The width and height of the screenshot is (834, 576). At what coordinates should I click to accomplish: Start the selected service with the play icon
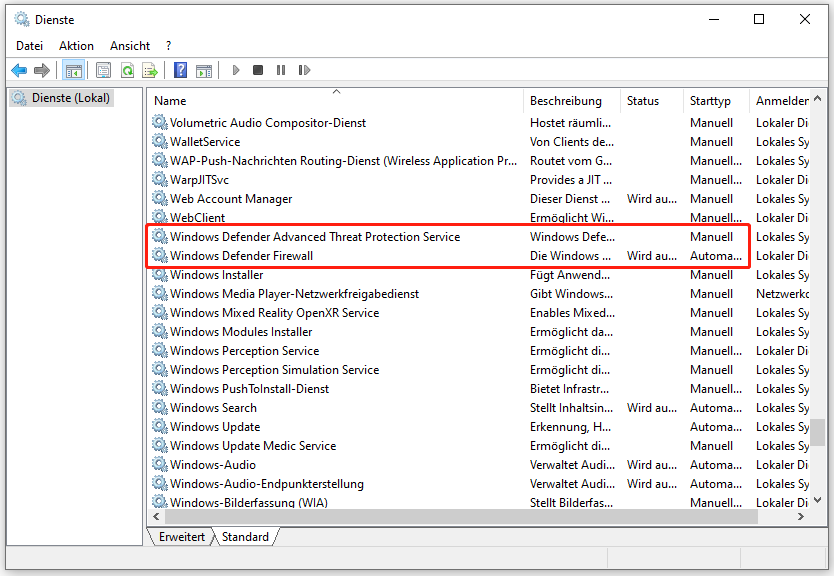pos(234,70)
